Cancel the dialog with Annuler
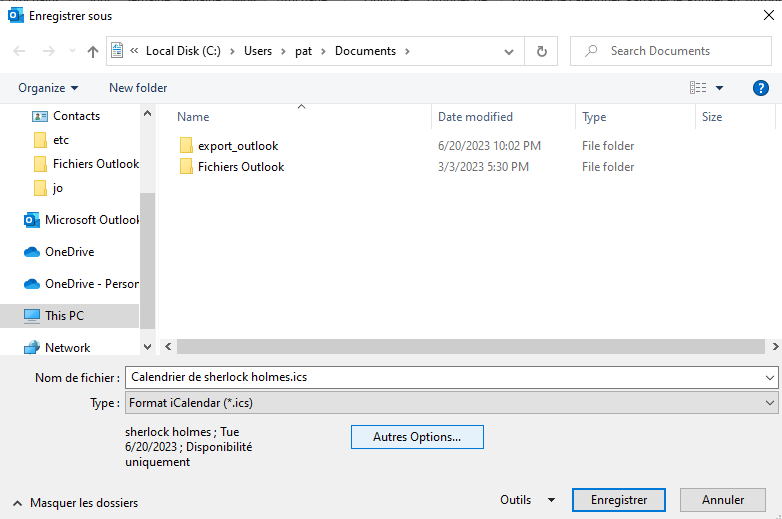Image resolution: width=782 pixels, height=519 pixels. point(722,500)
